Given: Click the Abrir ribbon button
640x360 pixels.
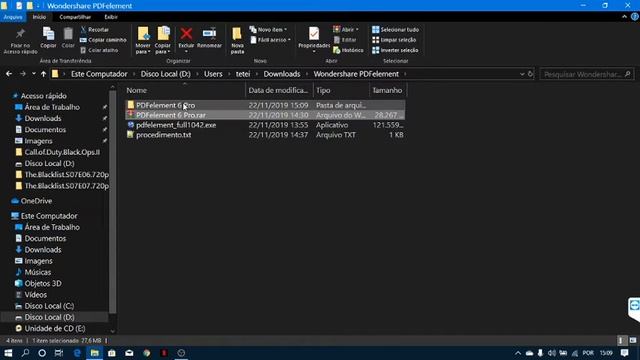Looking at the screenshot, I should pyautogui.click(x=346, y=29).
